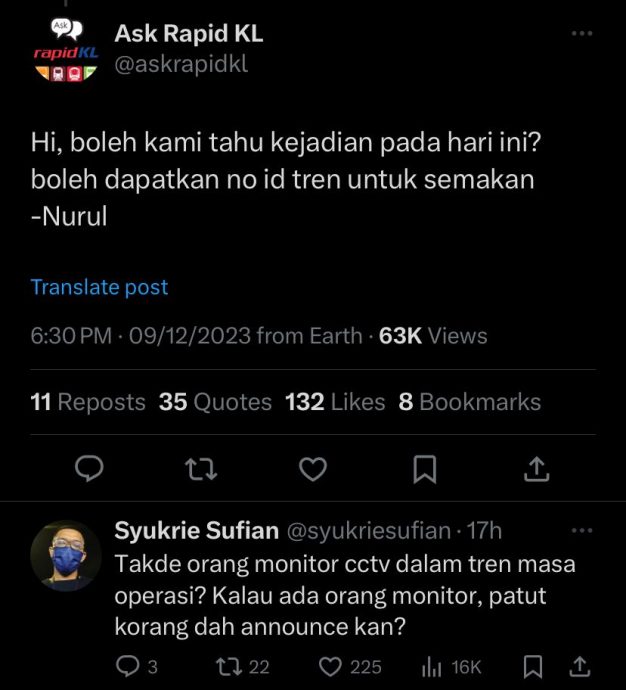This screenshot has width=626, height=690.
Task: View the 11 Reposts list
Action: [88, 402]
